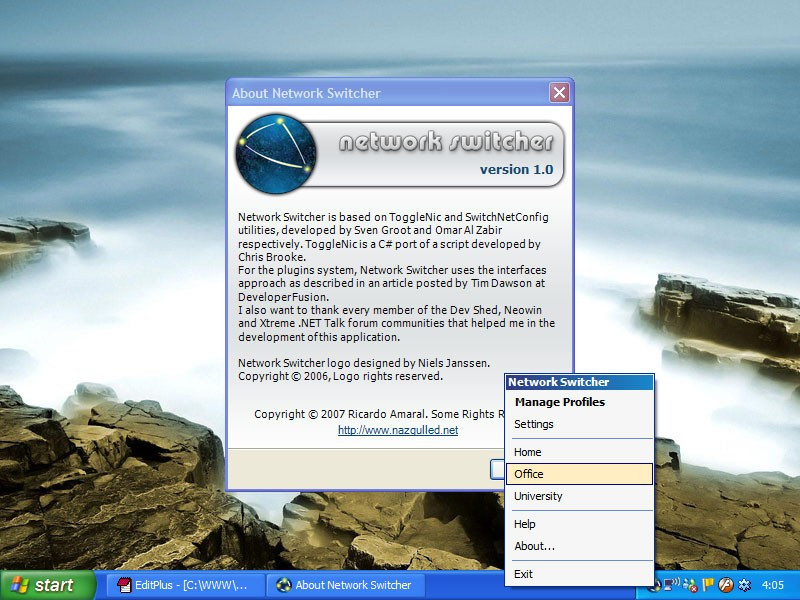Click the 'version 1.0' text
800x600 pixels.
point(516,169)
